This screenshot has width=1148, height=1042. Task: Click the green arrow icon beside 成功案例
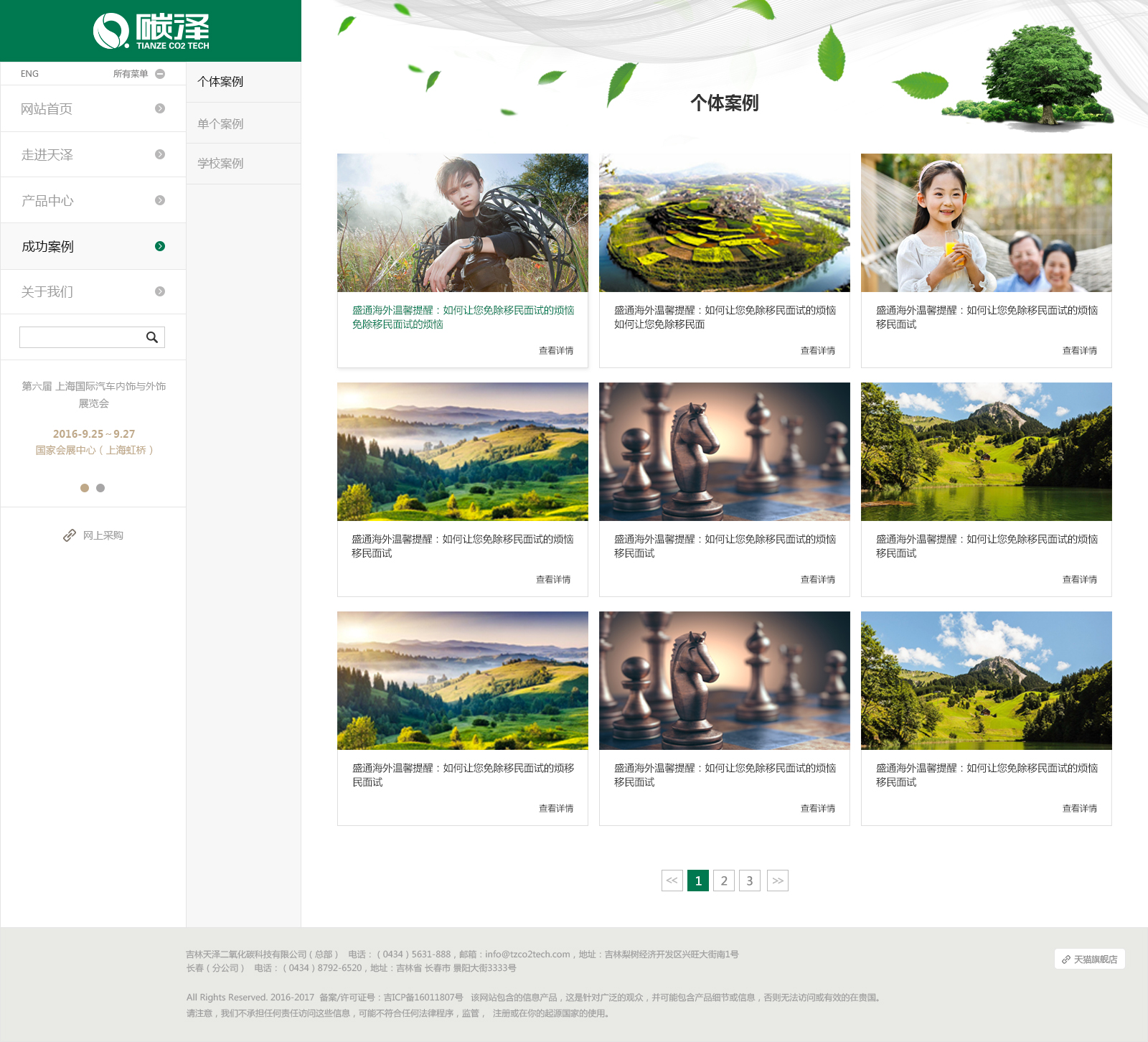click(160, 246)
